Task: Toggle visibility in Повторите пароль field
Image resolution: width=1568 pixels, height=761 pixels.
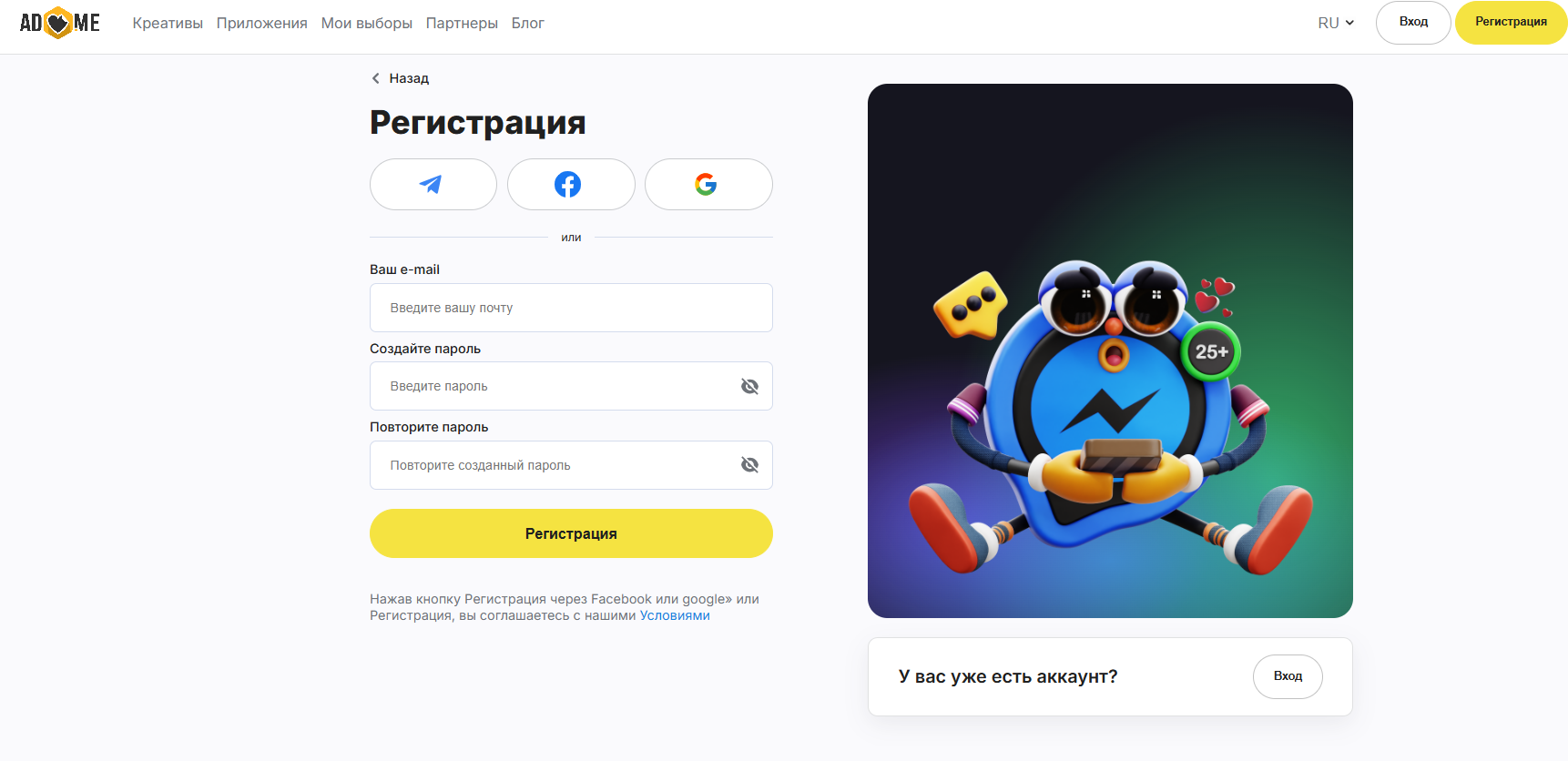Action: tap(749, 465)
